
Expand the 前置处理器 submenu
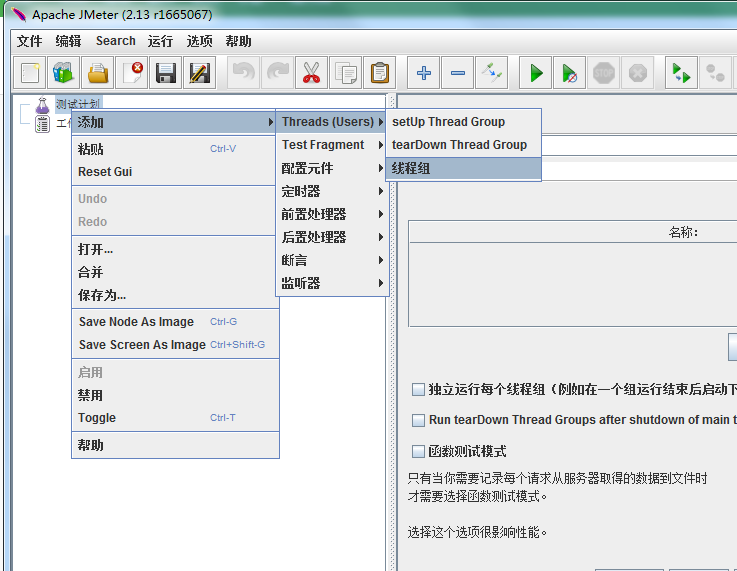332,214
